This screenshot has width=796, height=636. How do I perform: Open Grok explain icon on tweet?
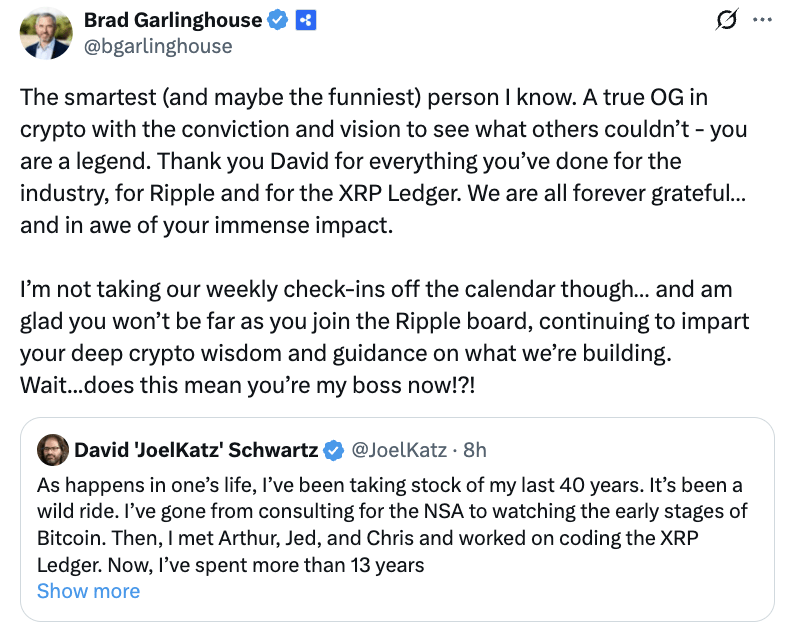727,20
